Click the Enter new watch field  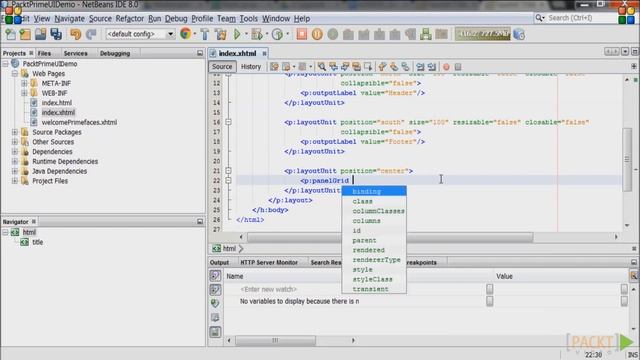coord(269,289)
